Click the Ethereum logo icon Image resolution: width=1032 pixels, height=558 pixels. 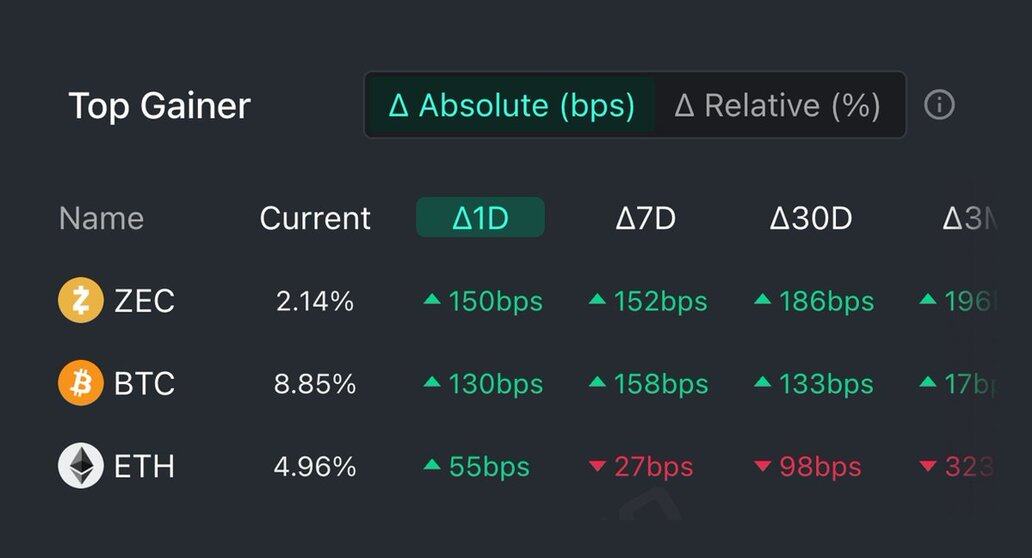81,466
